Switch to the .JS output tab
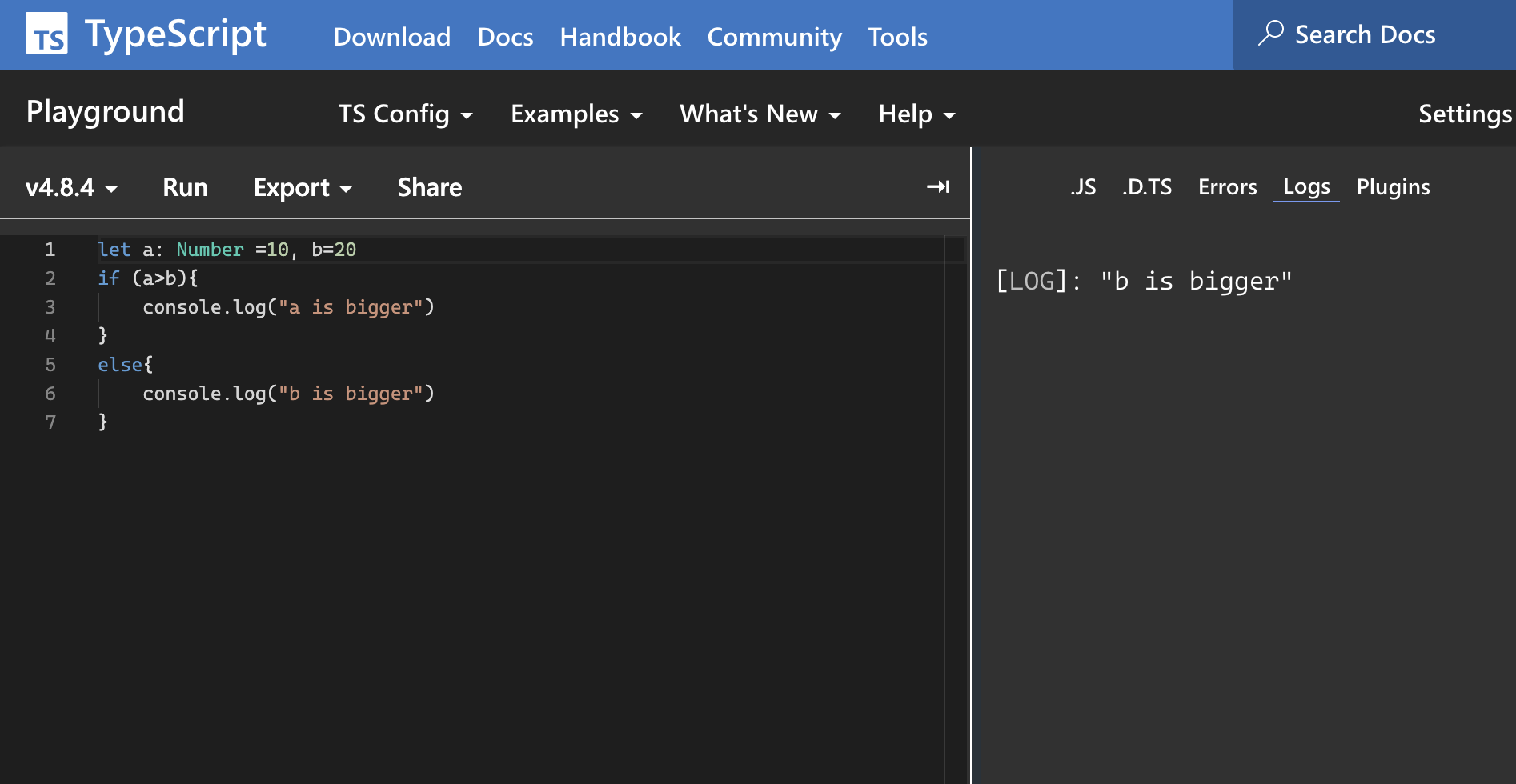 pyautogui.click(x=1083, y=187)
